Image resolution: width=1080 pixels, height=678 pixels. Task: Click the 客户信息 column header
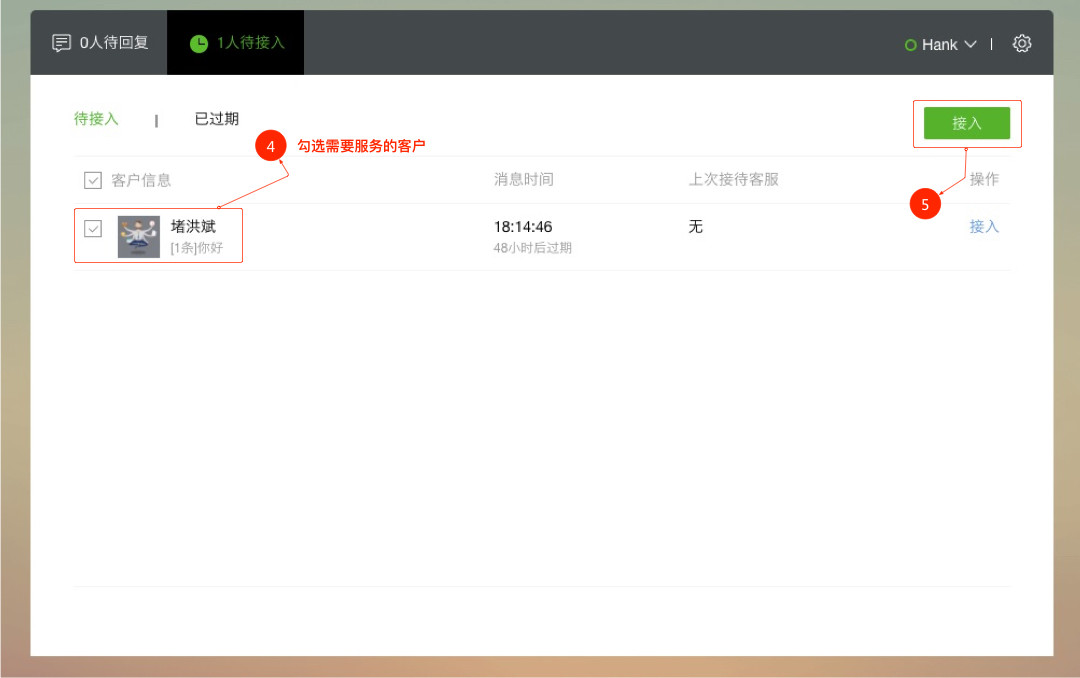point(141,181)
